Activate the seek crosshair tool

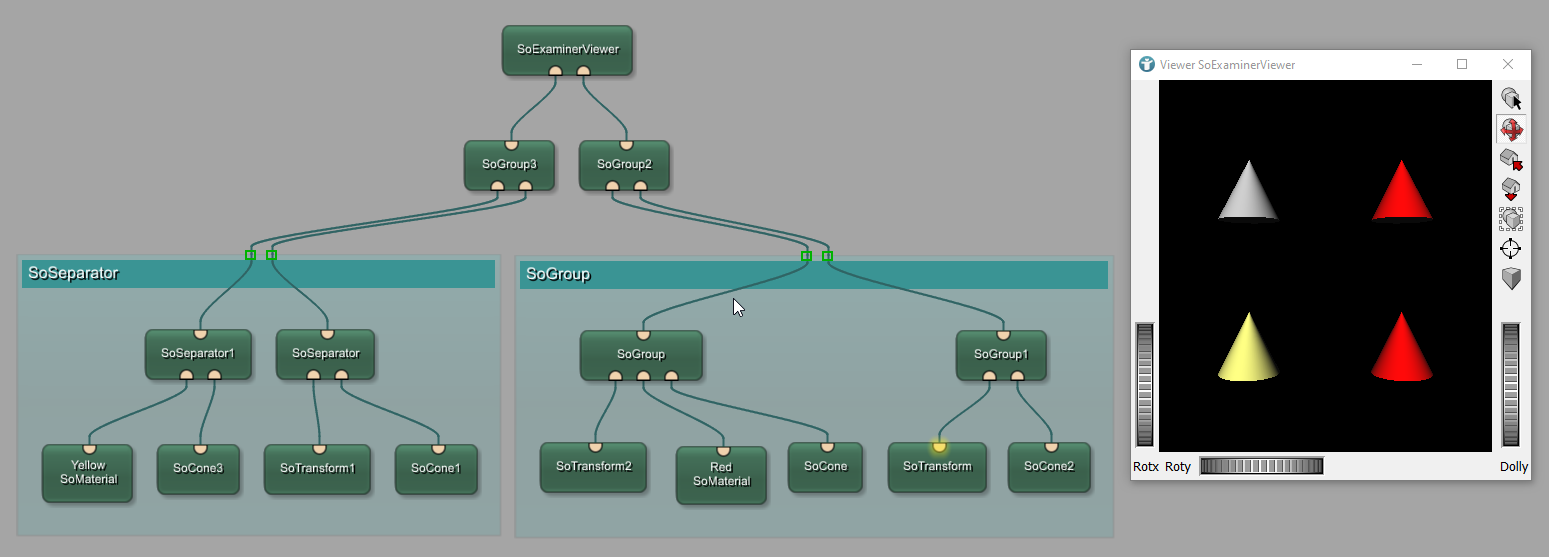pos(1511,248)
